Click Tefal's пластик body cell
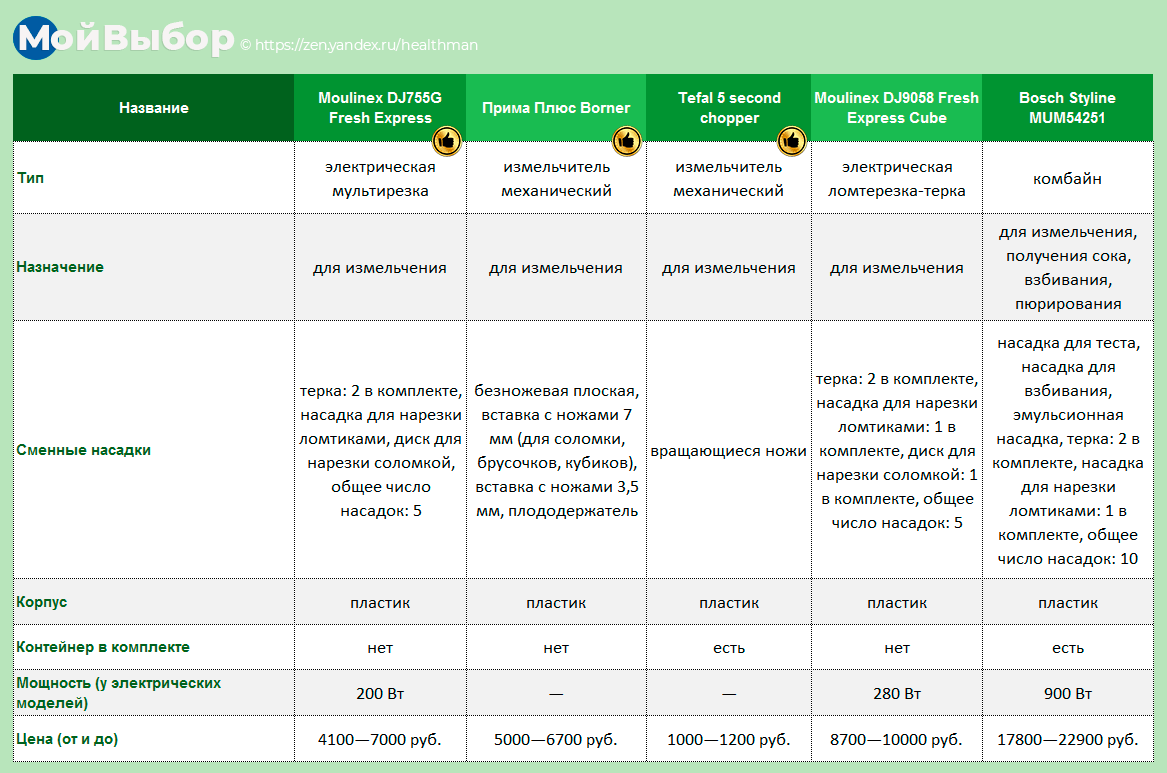The height and width of the screenshot is (773, 1167). 729,603
